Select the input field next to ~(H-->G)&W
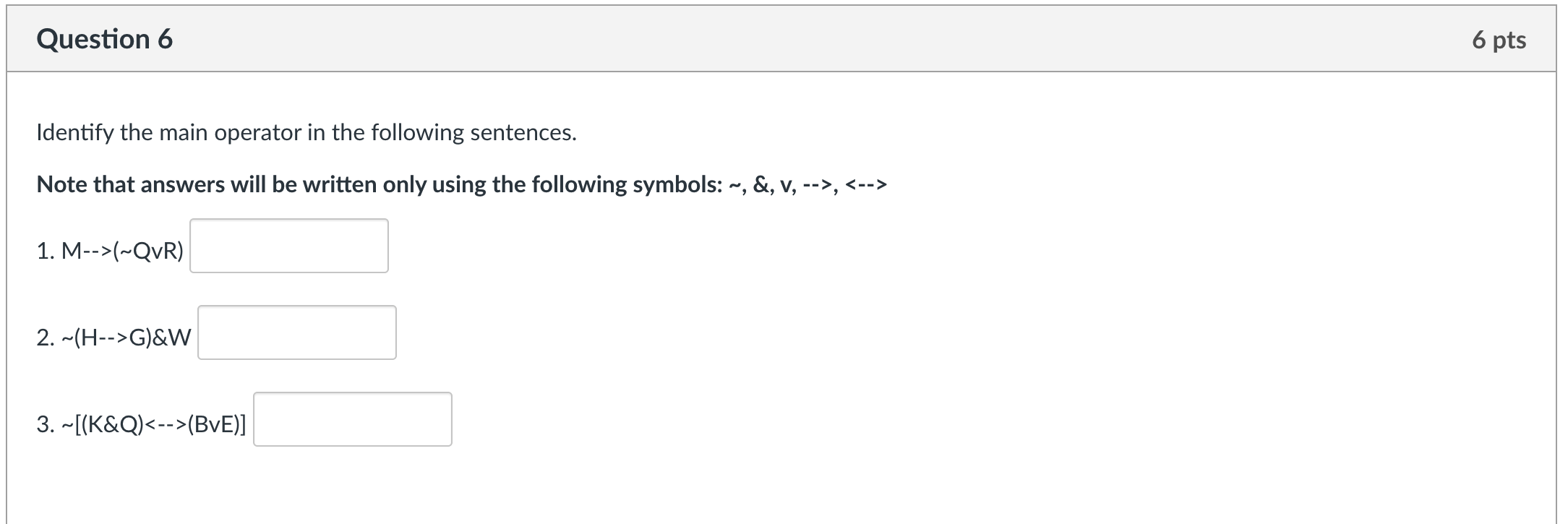1568x524 pixels. [297, 332]
